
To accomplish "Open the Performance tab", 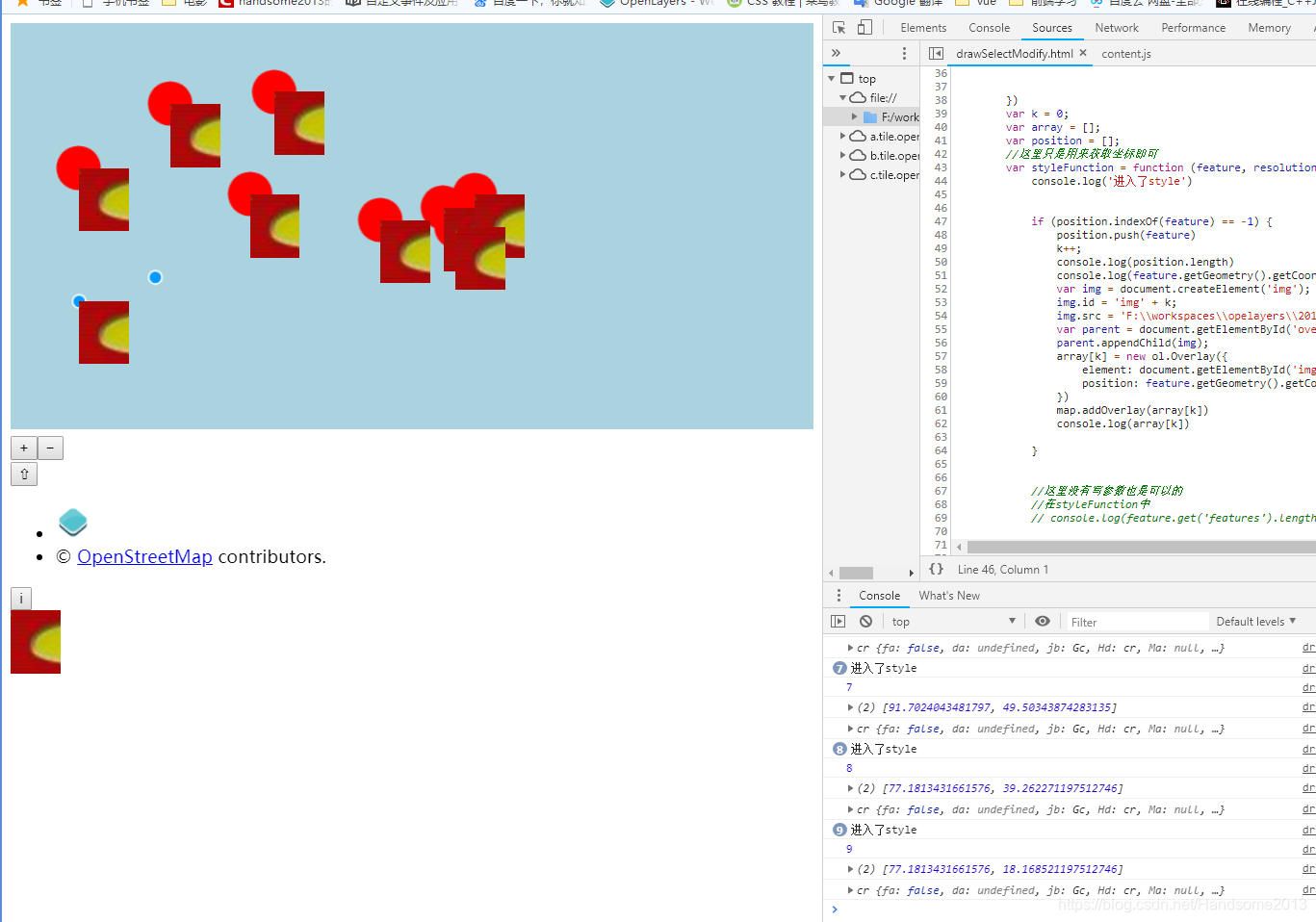I will [x=1194, y=28].
